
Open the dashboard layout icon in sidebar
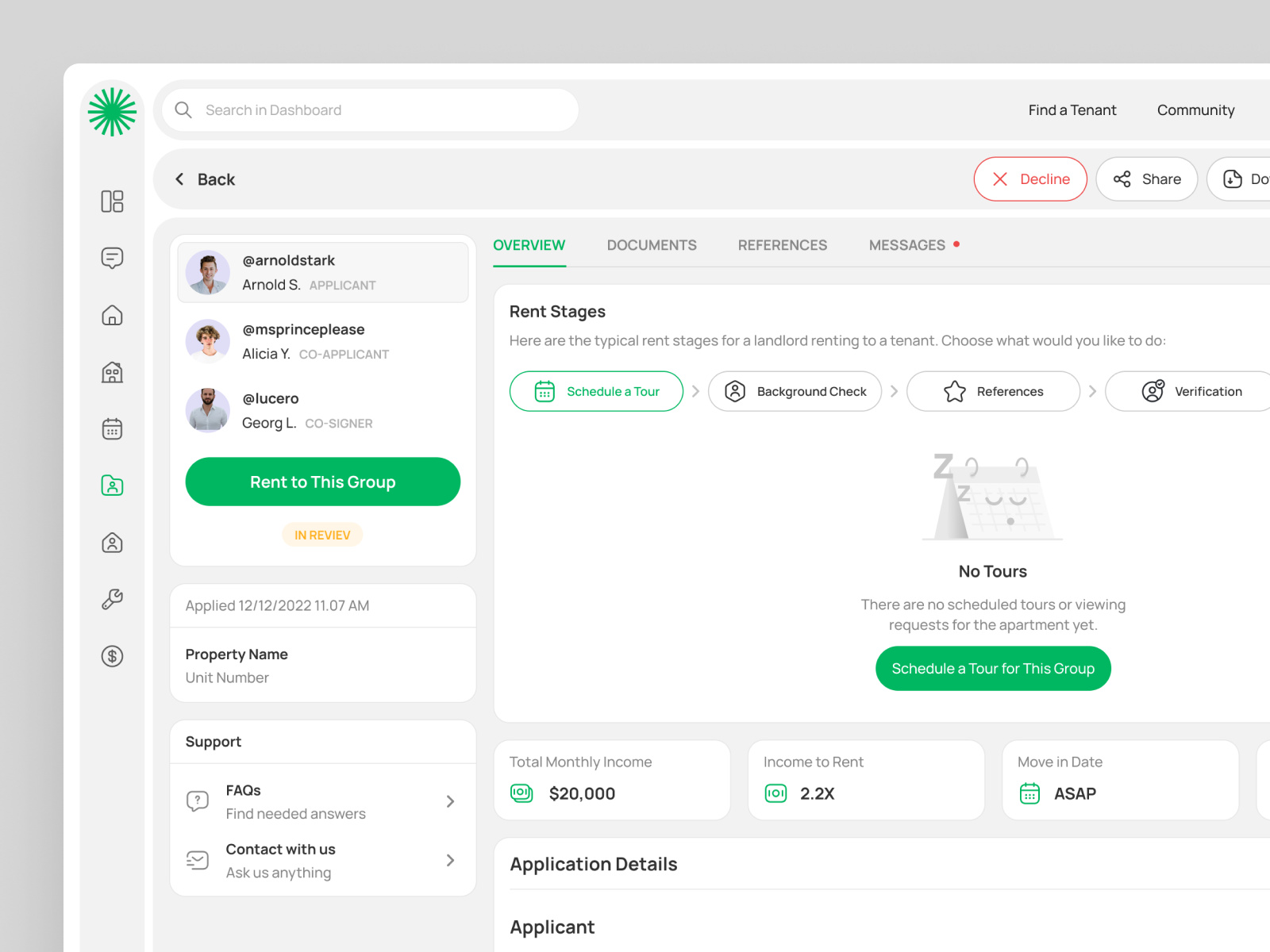(x=112, y=202)
